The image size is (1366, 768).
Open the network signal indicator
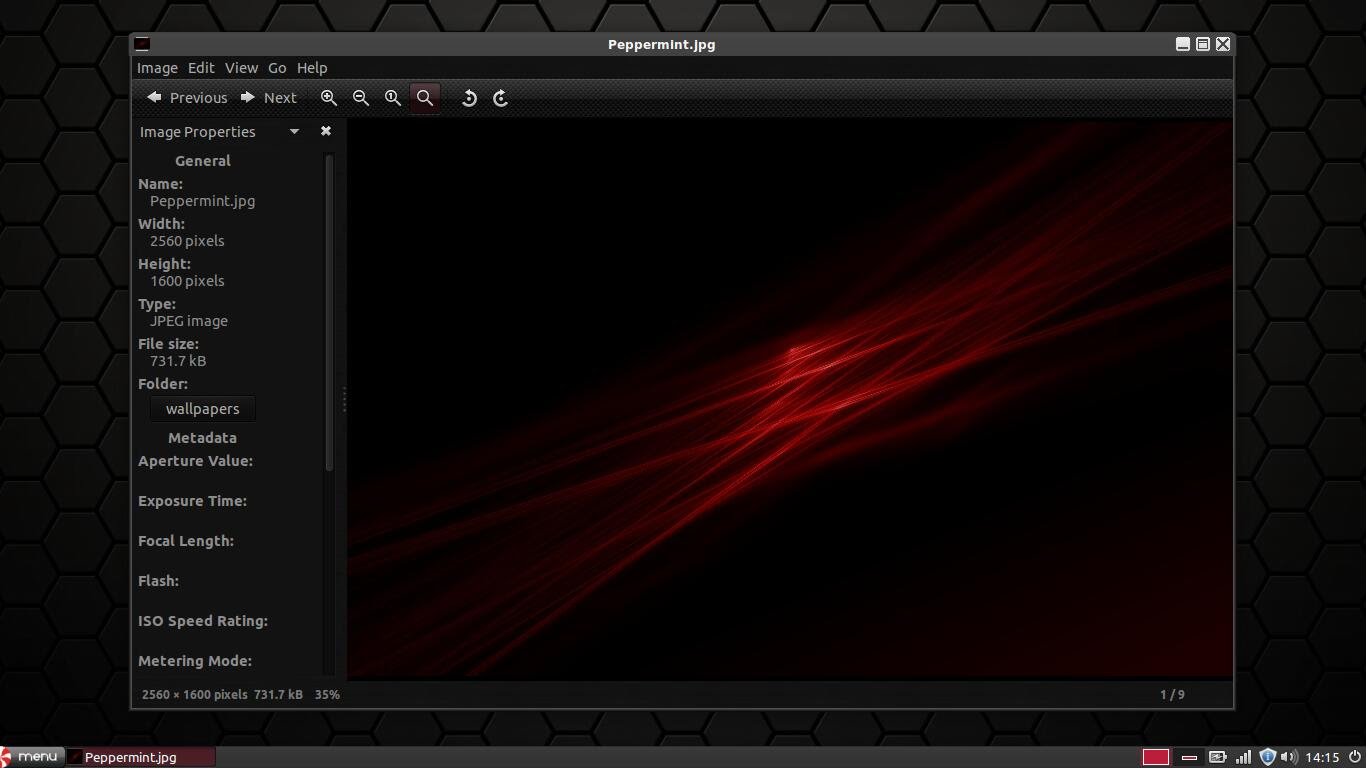(1243, 757)
